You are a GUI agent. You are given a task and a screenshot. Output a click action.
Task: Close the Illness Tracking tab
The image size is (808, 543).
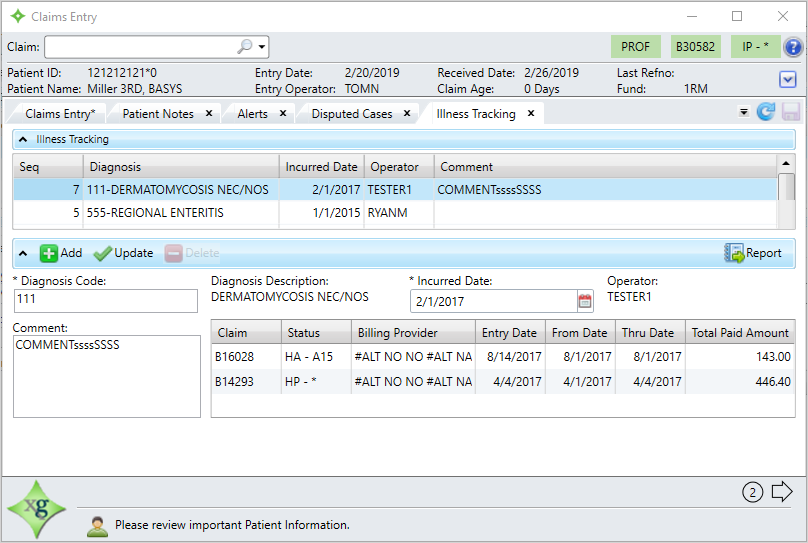[x=531, y=113]
